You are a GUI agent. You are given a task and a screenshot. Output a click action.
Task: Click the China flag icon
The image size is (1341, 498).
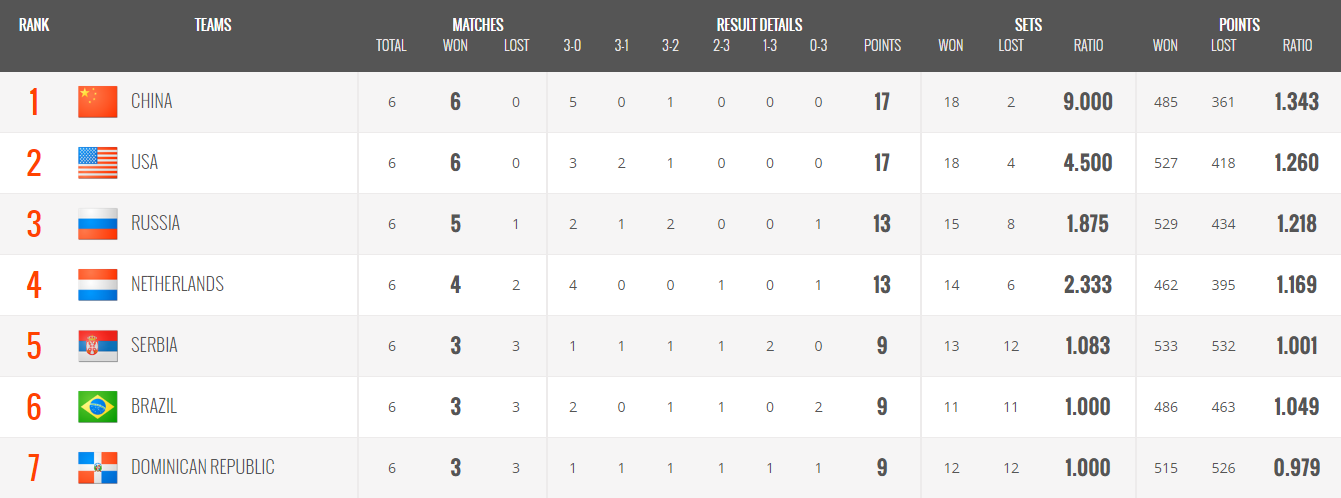pyautogui.click(x=98, y=102)
